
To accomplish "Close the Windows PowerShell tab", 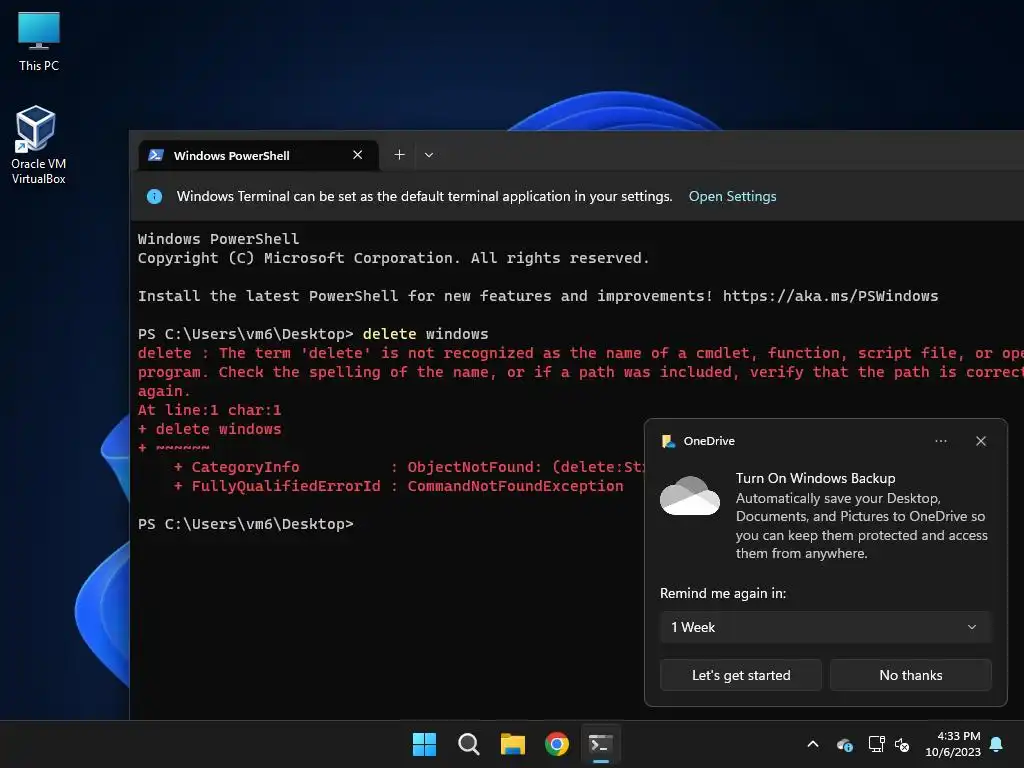I will point(357,155).
